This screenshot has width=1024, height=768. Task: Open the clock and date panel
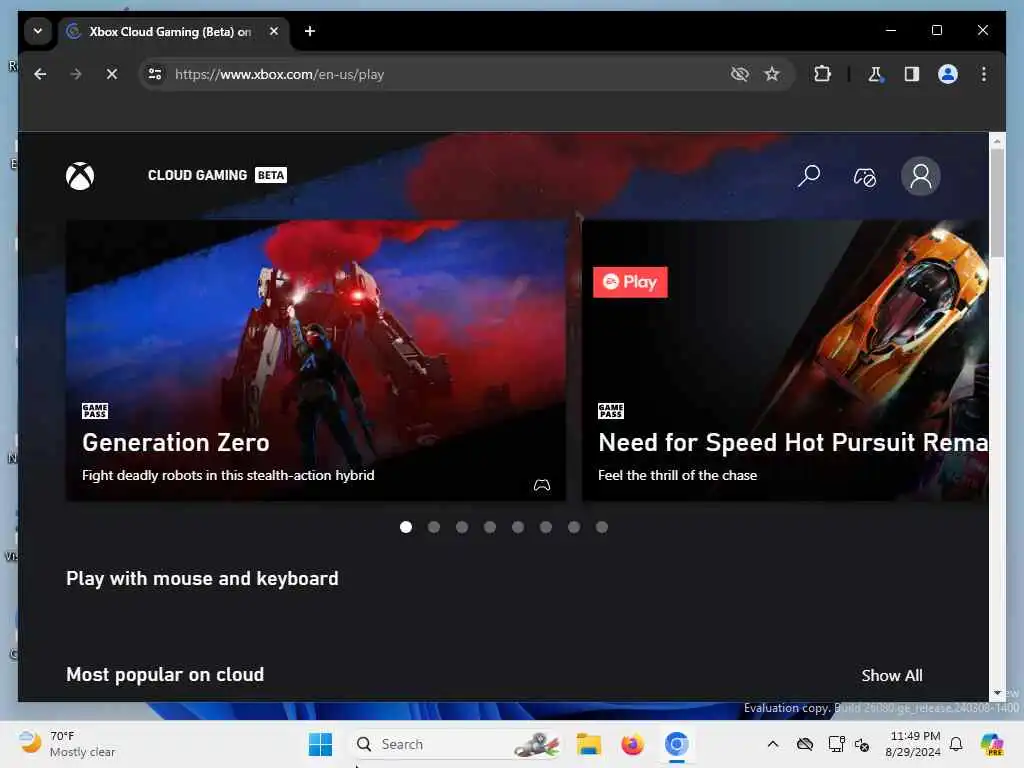coord(914,744)
